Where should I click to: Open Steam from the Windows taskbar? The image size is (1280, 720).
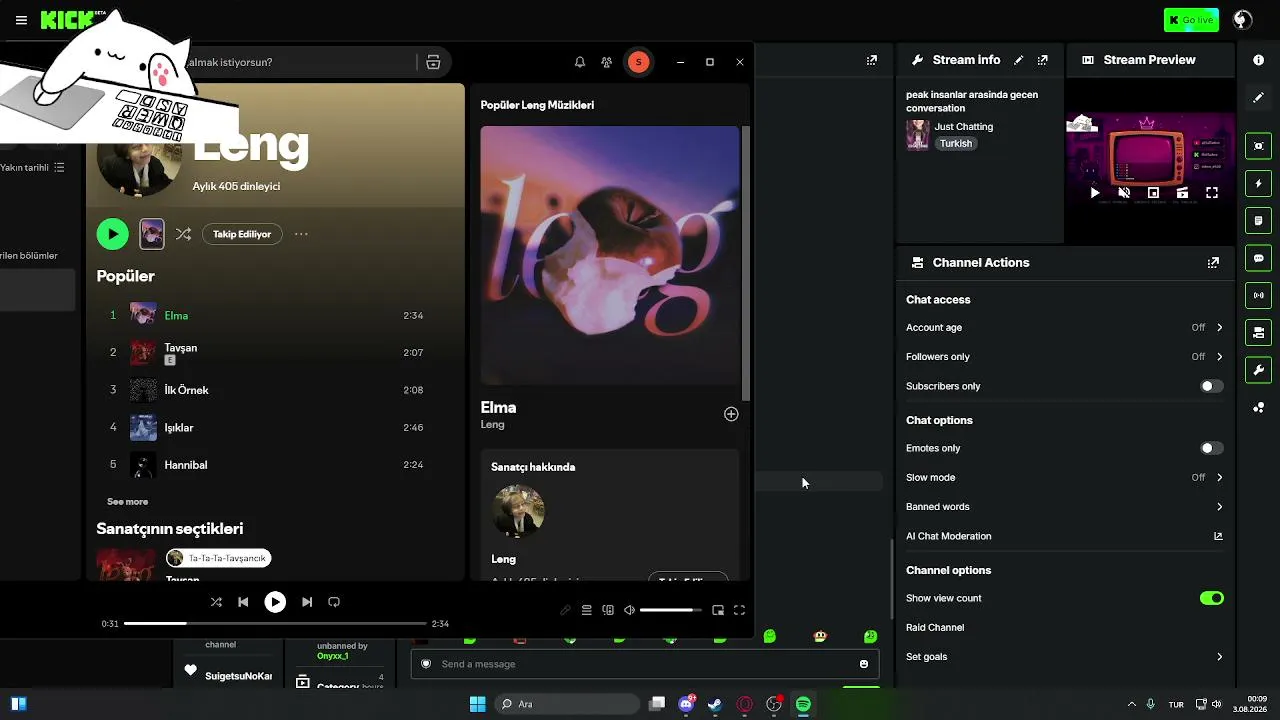[x=715, y=704]
